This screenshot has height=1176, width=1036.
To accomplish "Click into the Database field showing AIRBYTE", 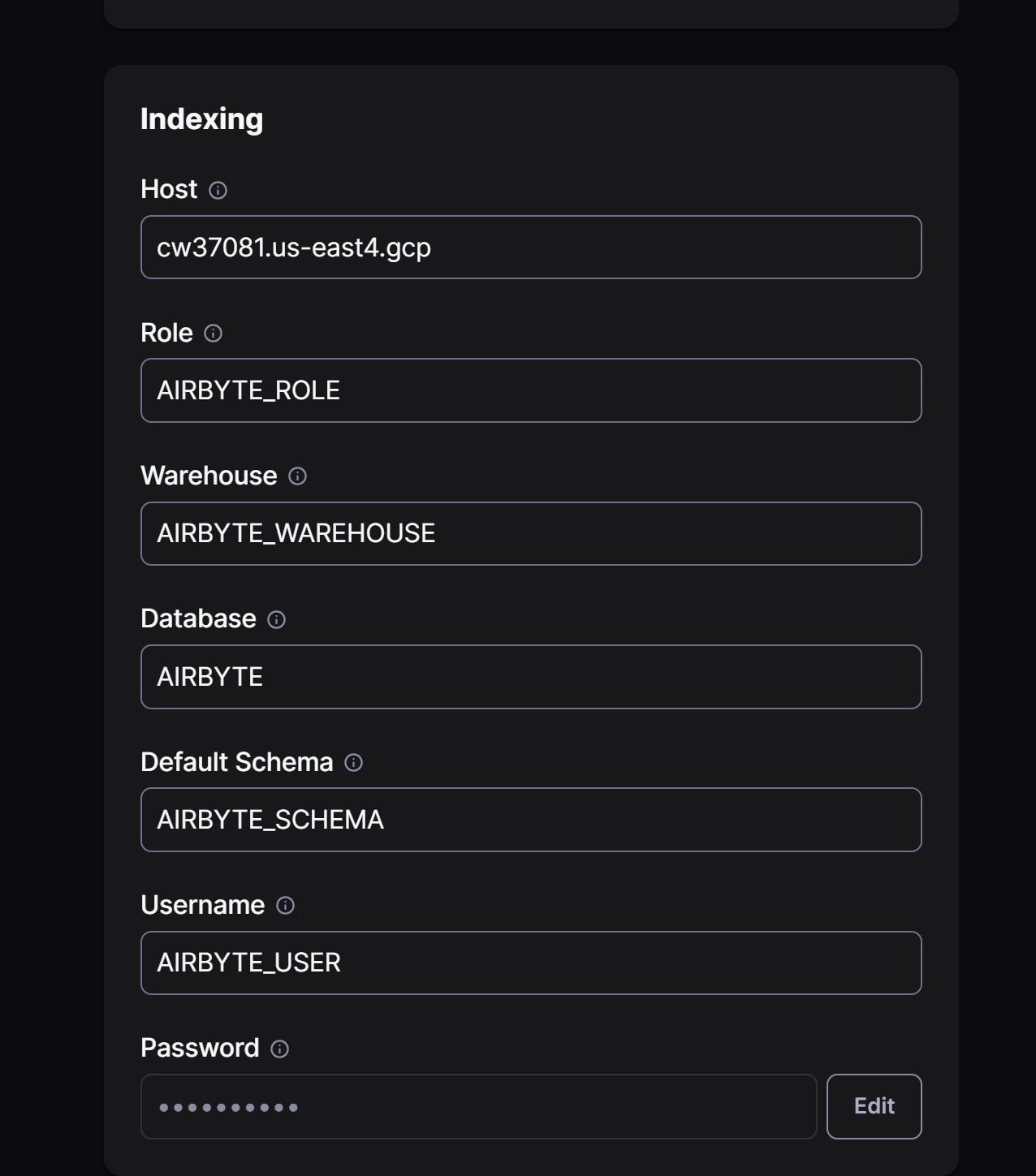I will click(531, 677).
